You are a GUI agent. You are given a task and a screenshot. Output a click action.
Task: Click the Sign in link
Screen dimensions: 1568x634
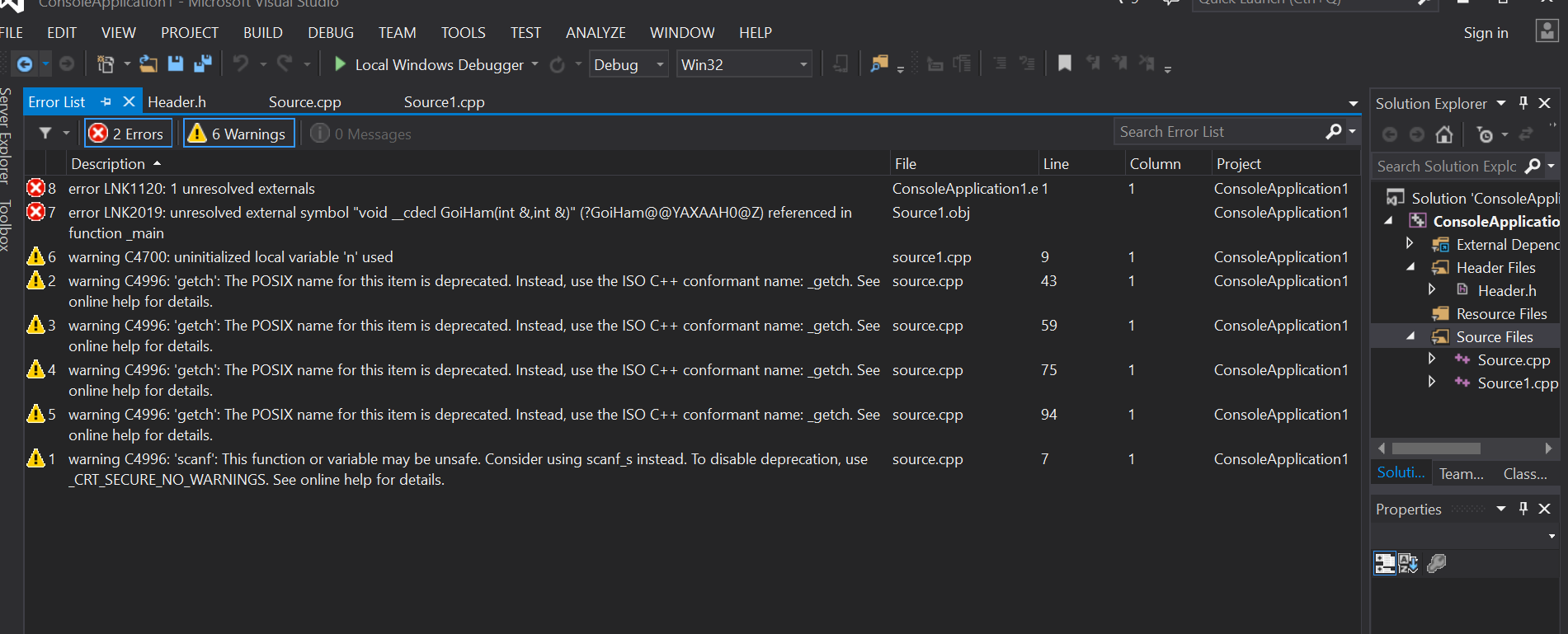pos(1486,33)
